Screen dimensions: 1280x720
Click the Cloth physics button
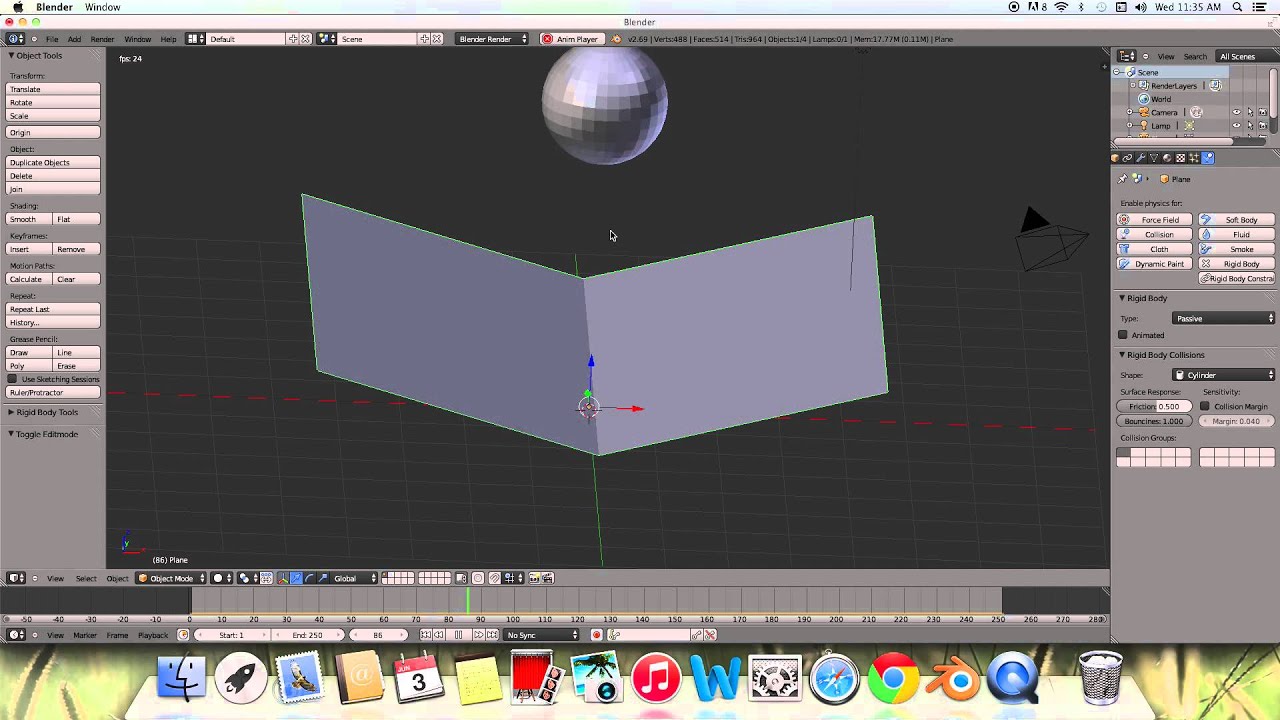click(1153, 249)
